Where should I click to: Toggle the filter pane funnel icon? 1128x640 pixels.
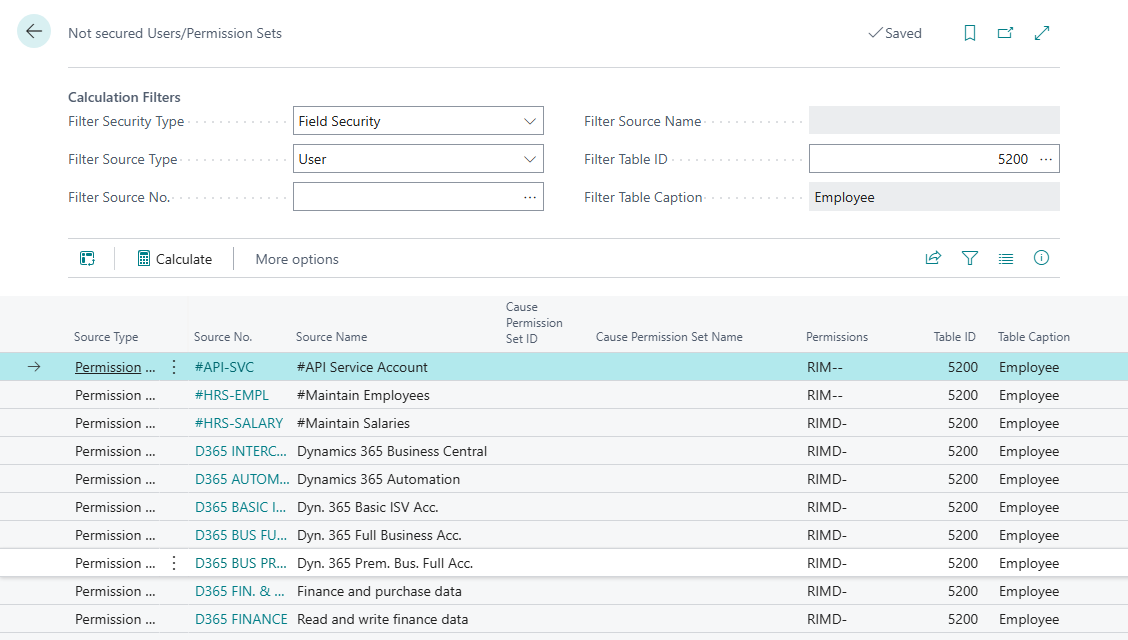tap(970, 258)
